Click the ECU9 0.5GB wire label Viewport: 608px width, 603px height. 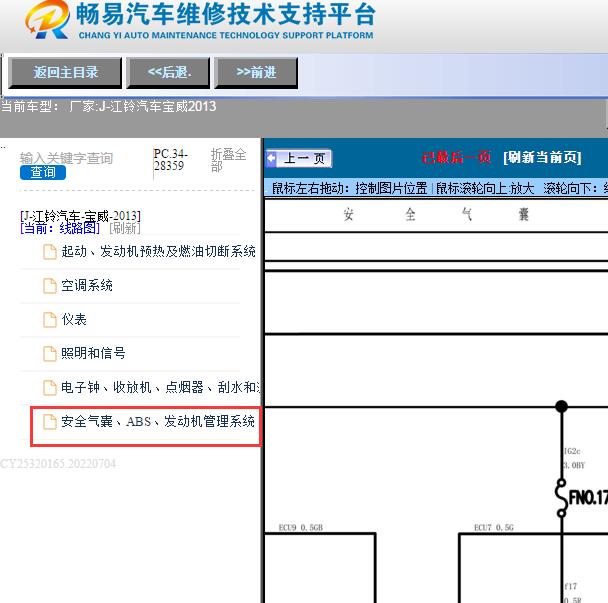click(301, 527)
